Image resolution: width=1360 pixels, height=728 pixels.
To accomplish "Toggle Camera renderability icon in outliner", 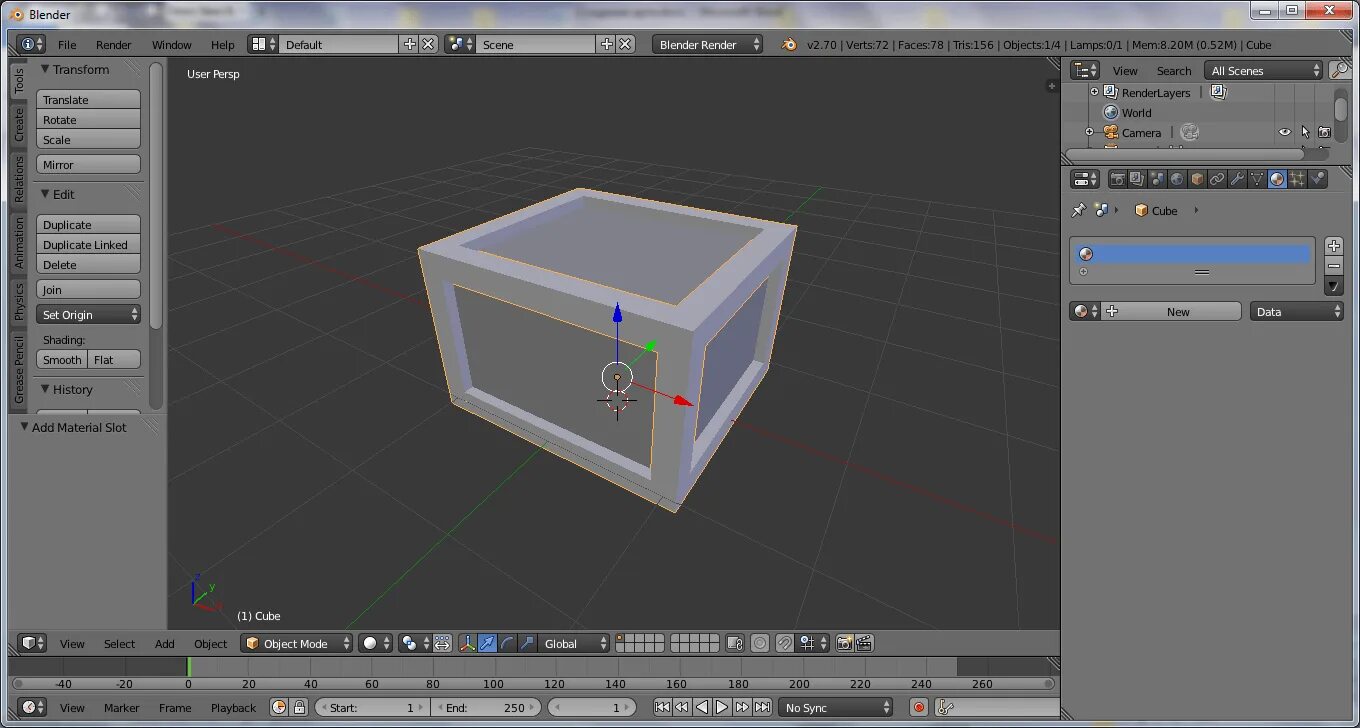I will [x=1324, y=132].
